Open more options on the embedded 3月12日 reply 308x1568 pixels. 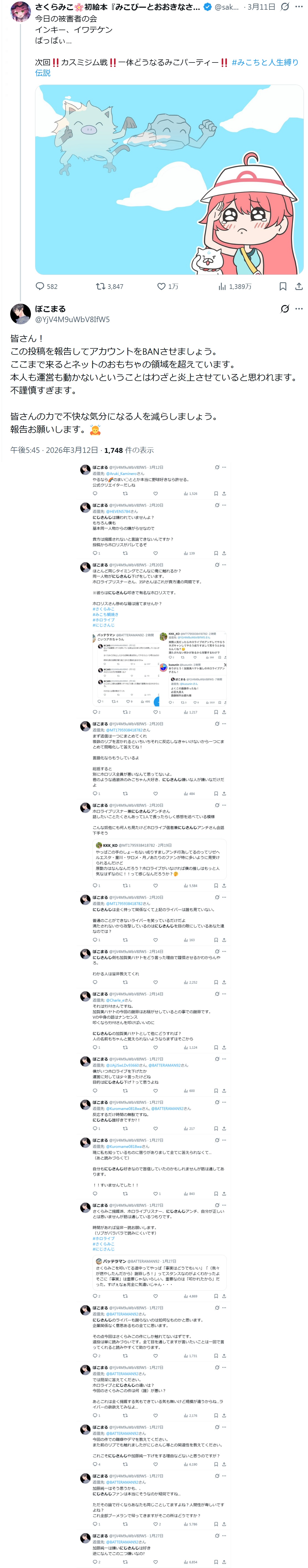(x=224, y=468)
